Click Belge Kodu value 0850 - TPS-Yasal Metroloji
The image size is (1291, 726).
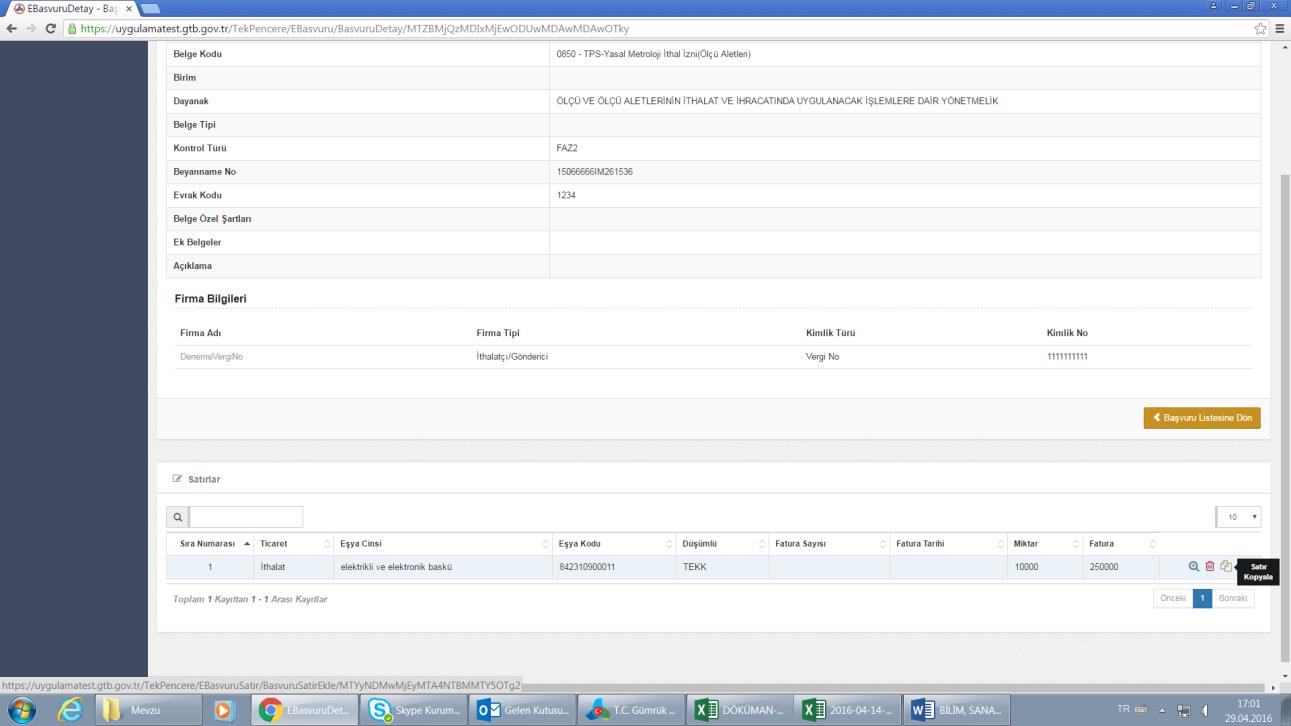coord(653,54)
